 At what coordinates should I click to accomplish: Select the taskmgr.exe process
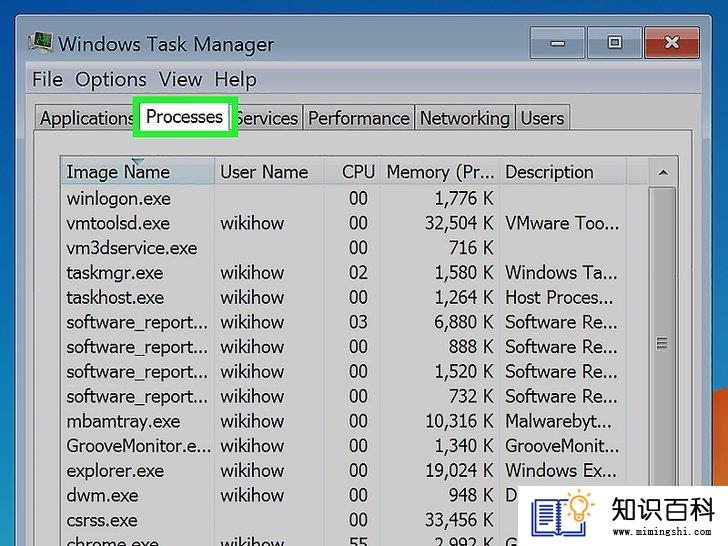(355, 273)
